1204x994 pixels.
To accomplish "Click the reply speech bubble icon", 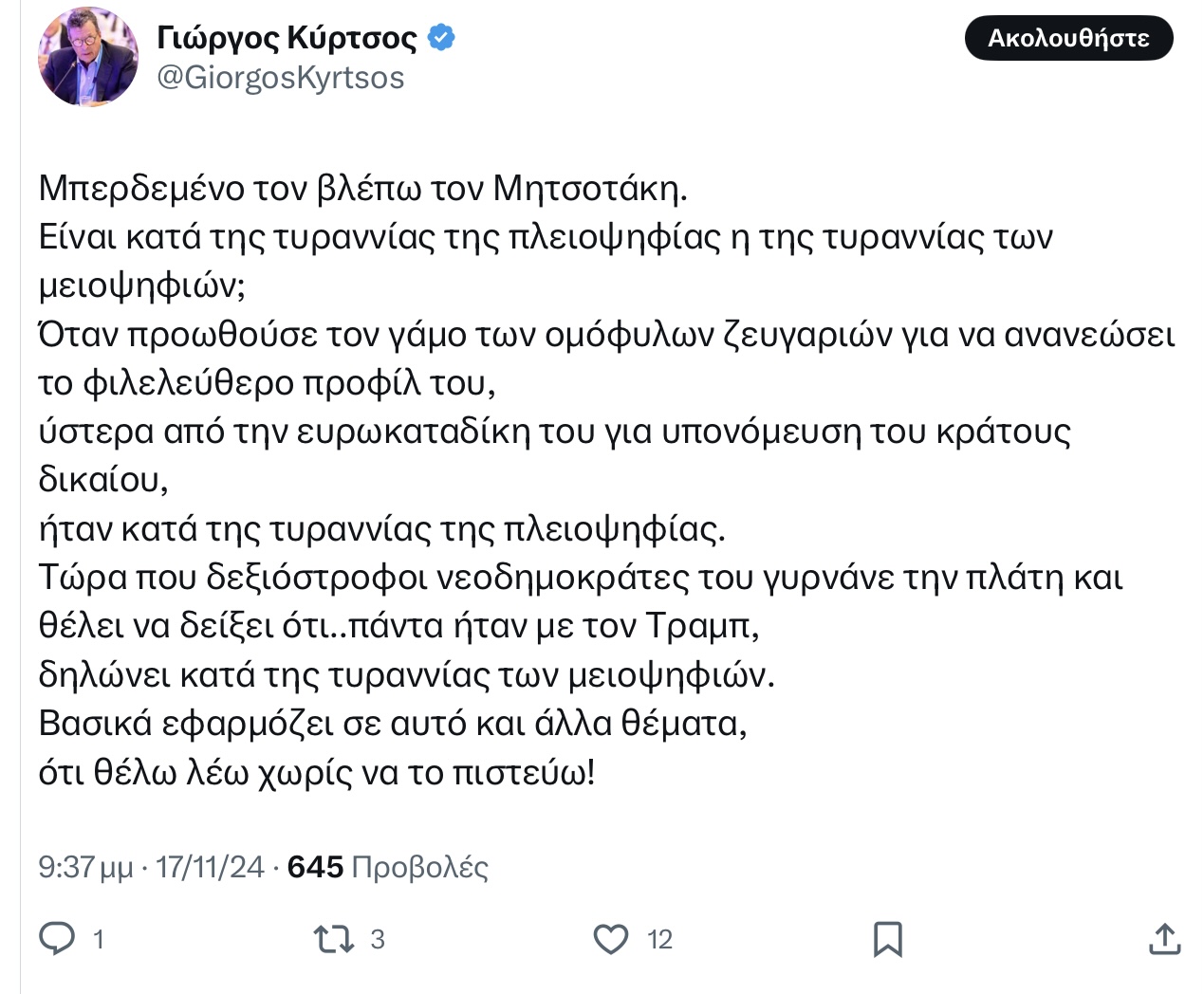I will (57, 938).
